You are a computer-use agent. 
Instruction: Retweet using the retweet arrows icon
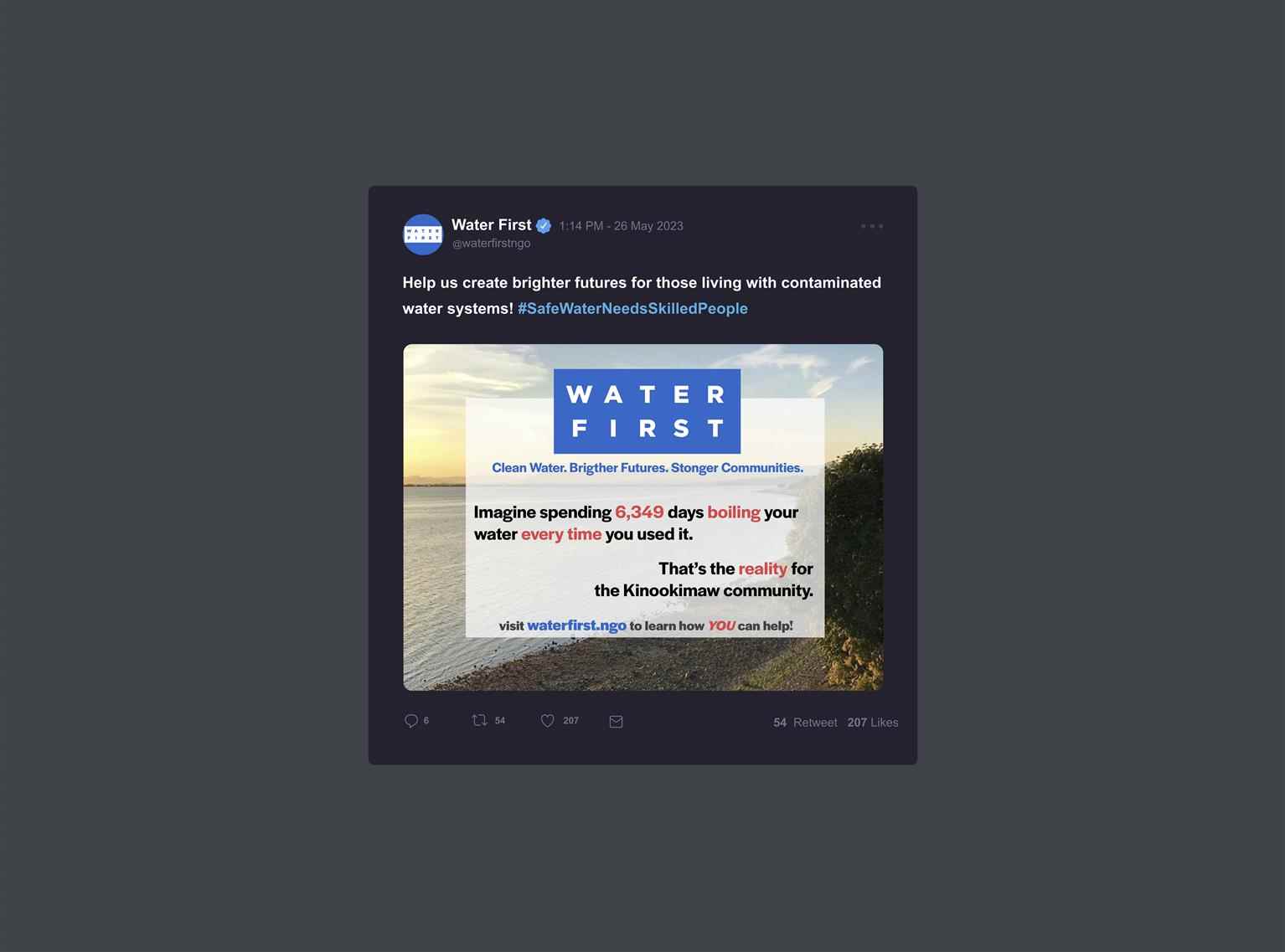(479, 720)
